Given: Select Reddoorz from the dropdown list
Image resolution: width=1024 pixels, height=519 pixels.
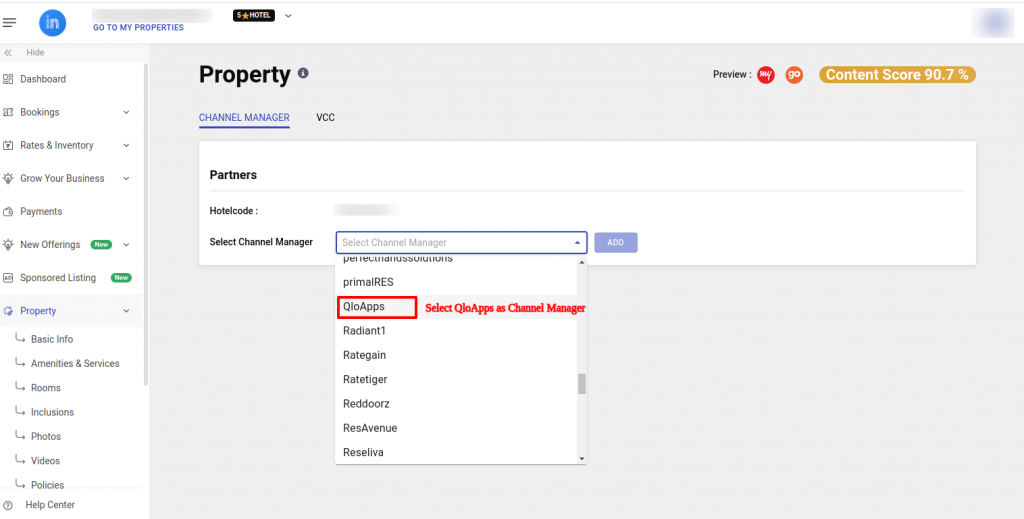Looking at the screenshot, I should [456, 404].
